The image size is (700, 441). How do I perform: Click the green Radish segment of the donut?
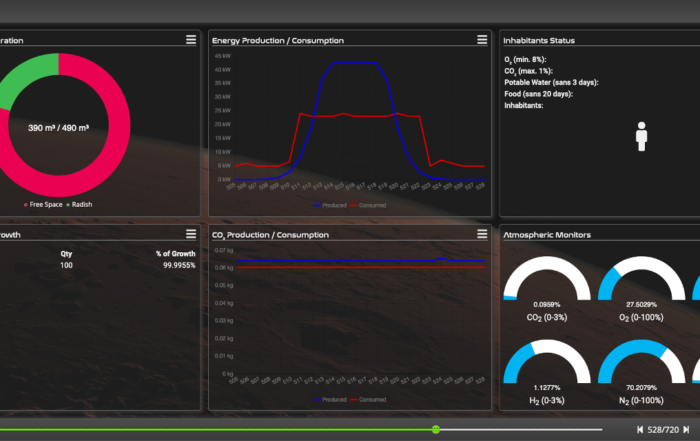[x=22, y=82]
